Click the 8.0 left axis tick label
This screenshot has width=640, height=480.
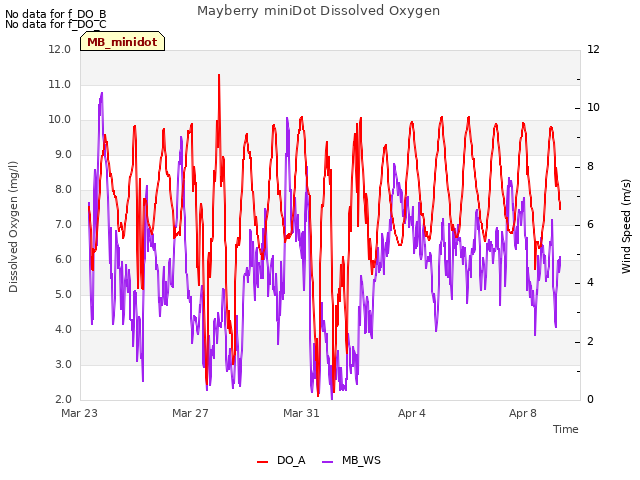[63, 190]
